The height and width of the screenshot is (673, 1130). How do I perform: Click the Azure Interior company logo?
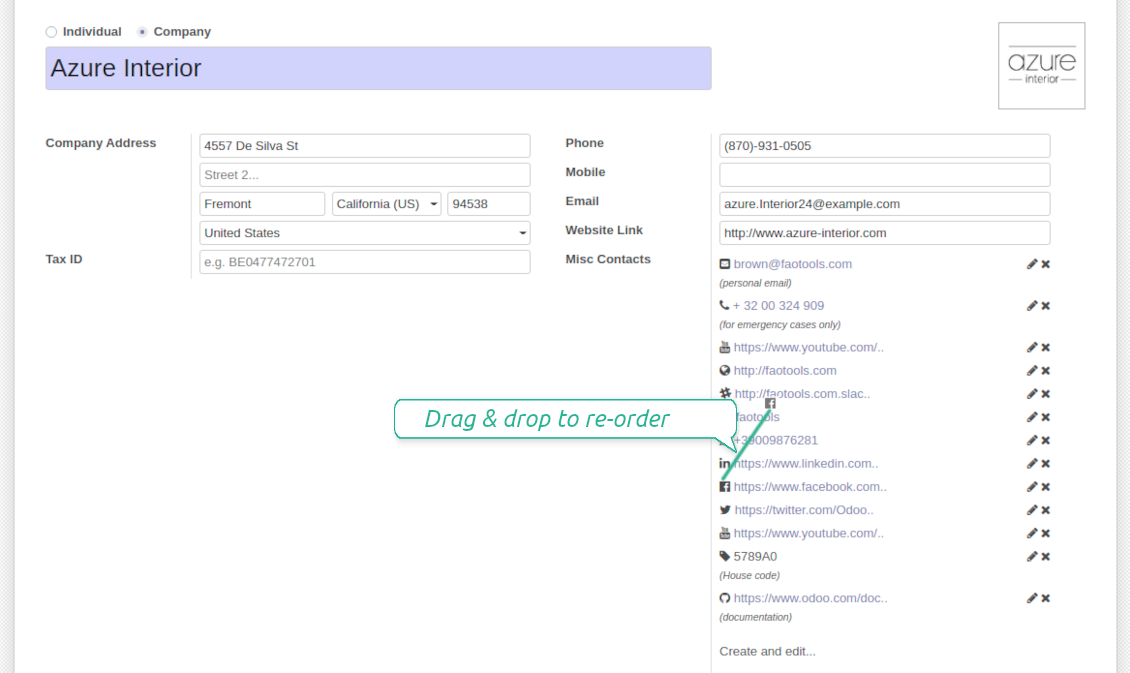click(x=1041, y=66)
